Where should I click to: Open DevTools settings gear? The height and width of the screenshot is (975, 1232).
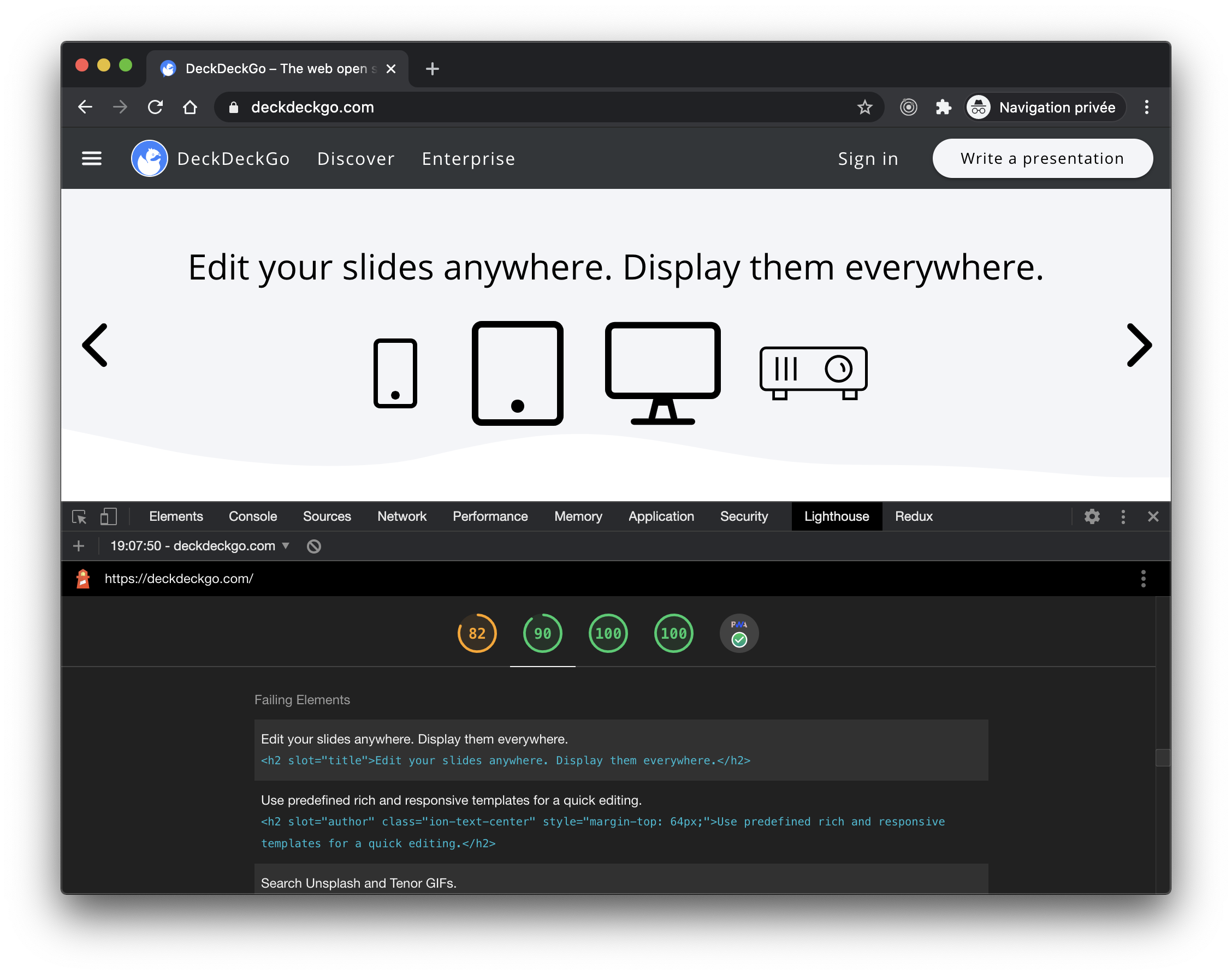(x=1092, y=516)
